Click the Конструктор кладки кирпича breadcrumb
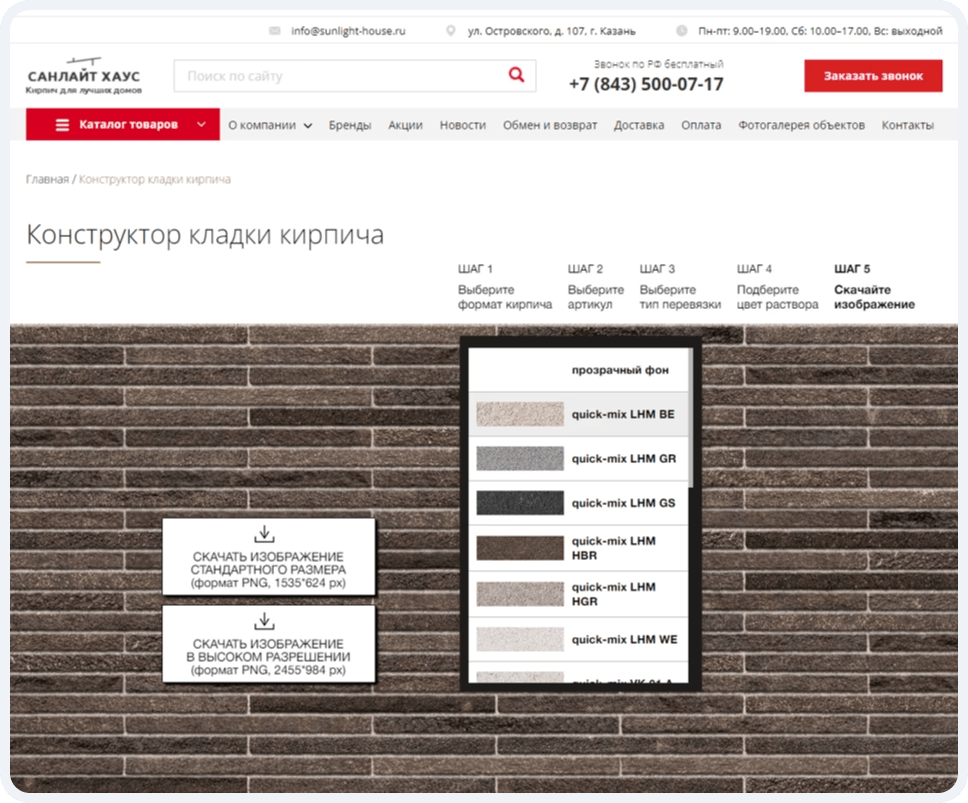 point(155,179)
